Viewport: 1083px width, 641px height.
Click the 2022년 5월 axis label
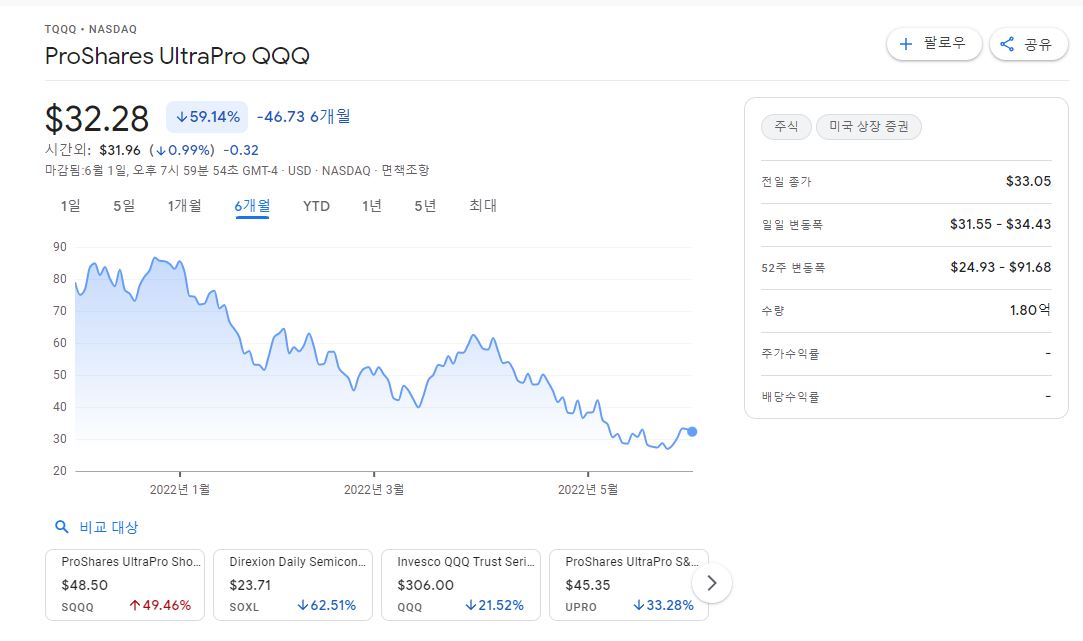click(x=588, y=489)
